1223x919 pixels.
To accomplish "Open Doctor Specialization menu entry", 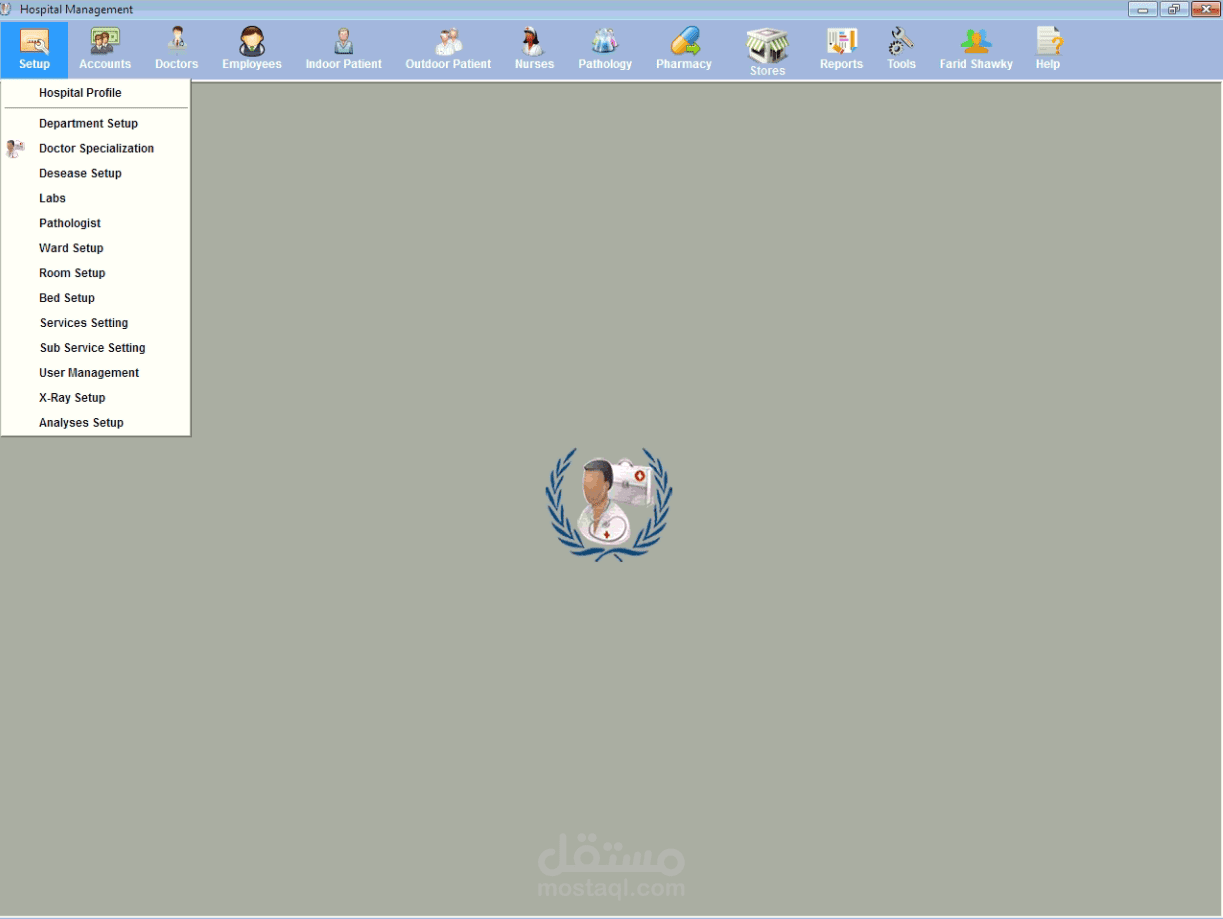I will coord(95,149).
